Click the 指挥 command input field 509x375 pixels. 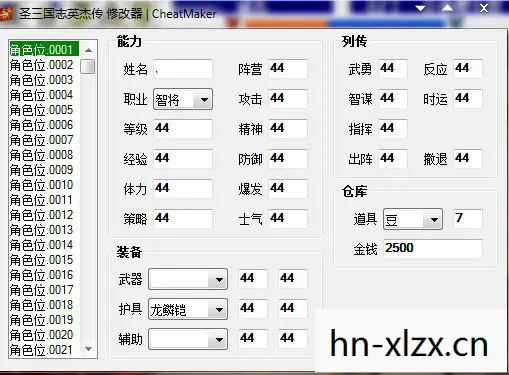(x=393, y=129)
